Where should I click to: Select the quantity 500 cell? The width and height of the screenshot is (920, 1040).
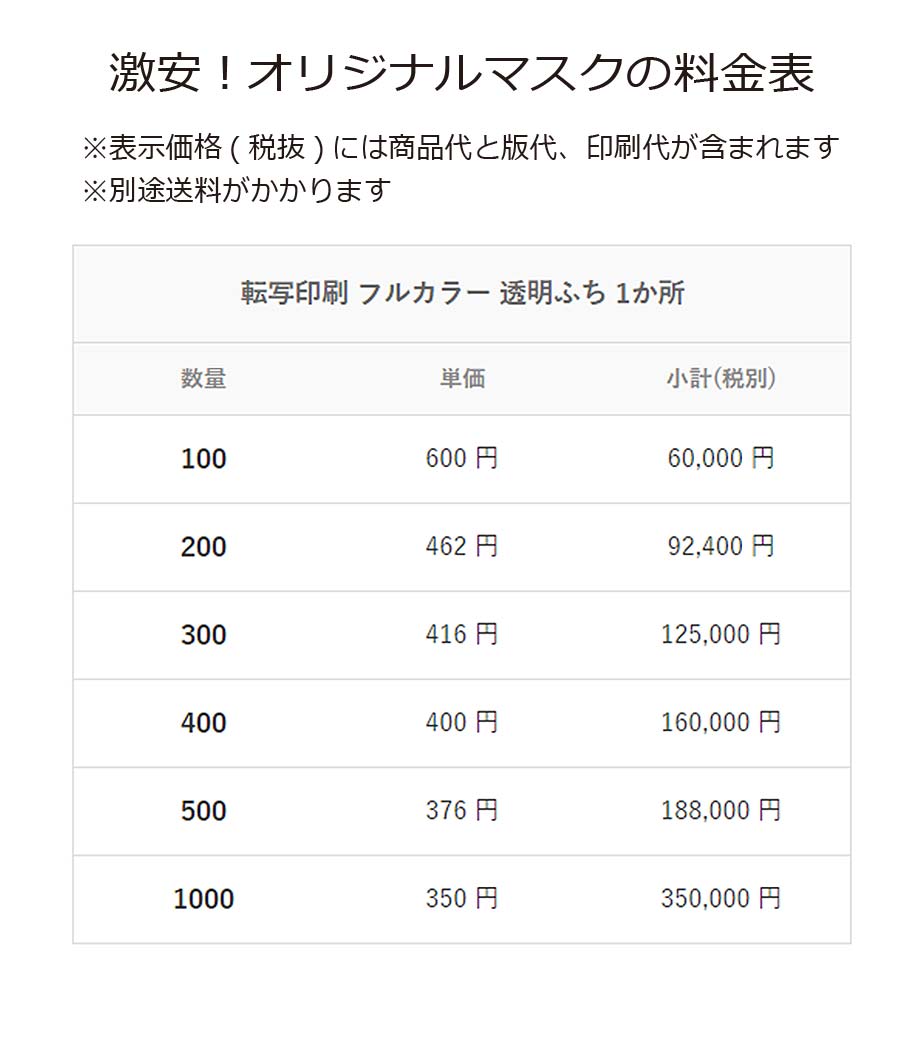[x=203, y=811]
